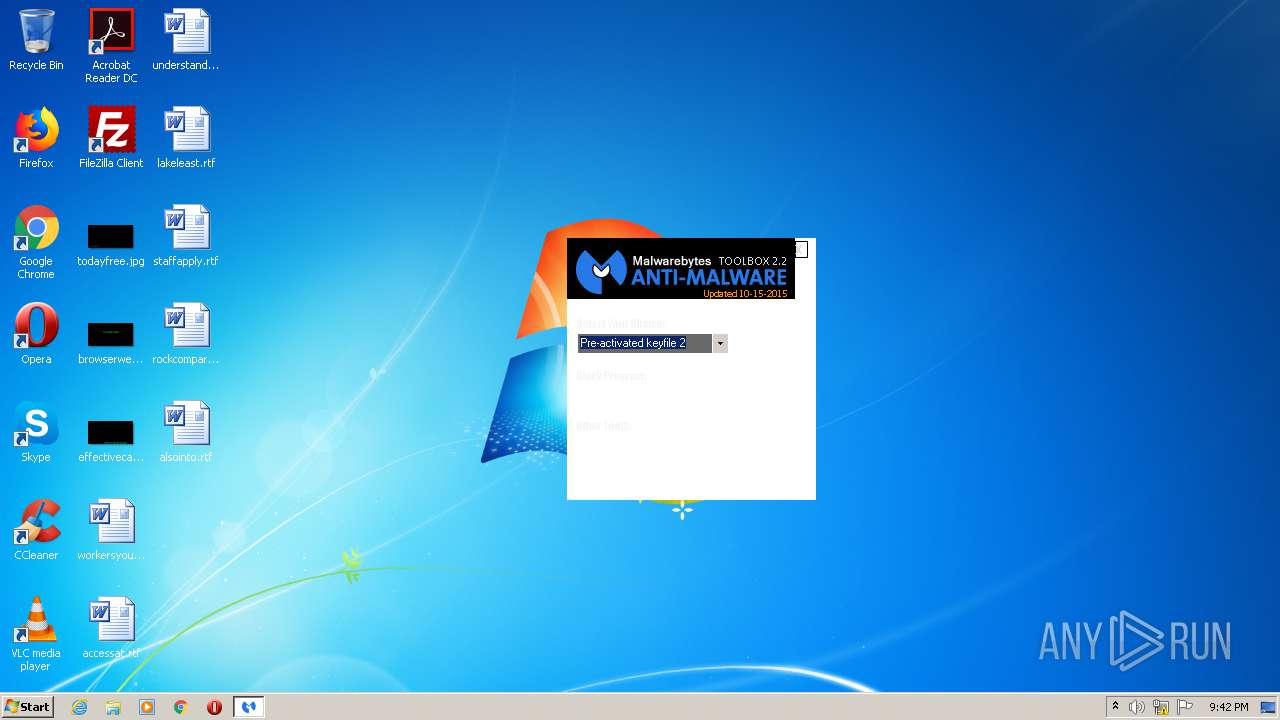Select alsointo.rtf document icon
1280x720 pixels.
click(x=186, y=432)
